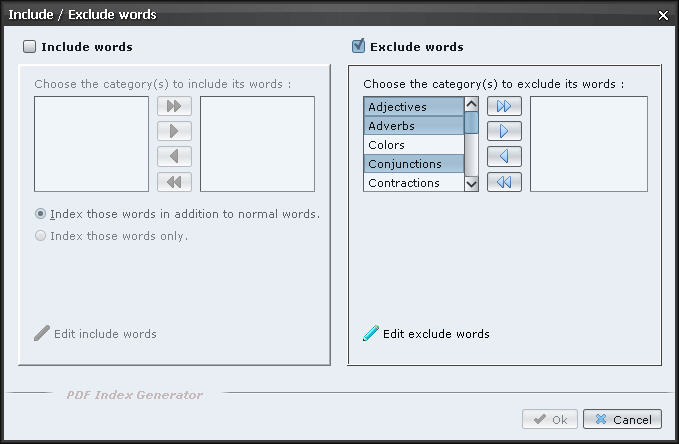Viewport: 679px width, 444px height.
Task: Close the Include / Exclude words dialog
Action: tap(663, 16)
